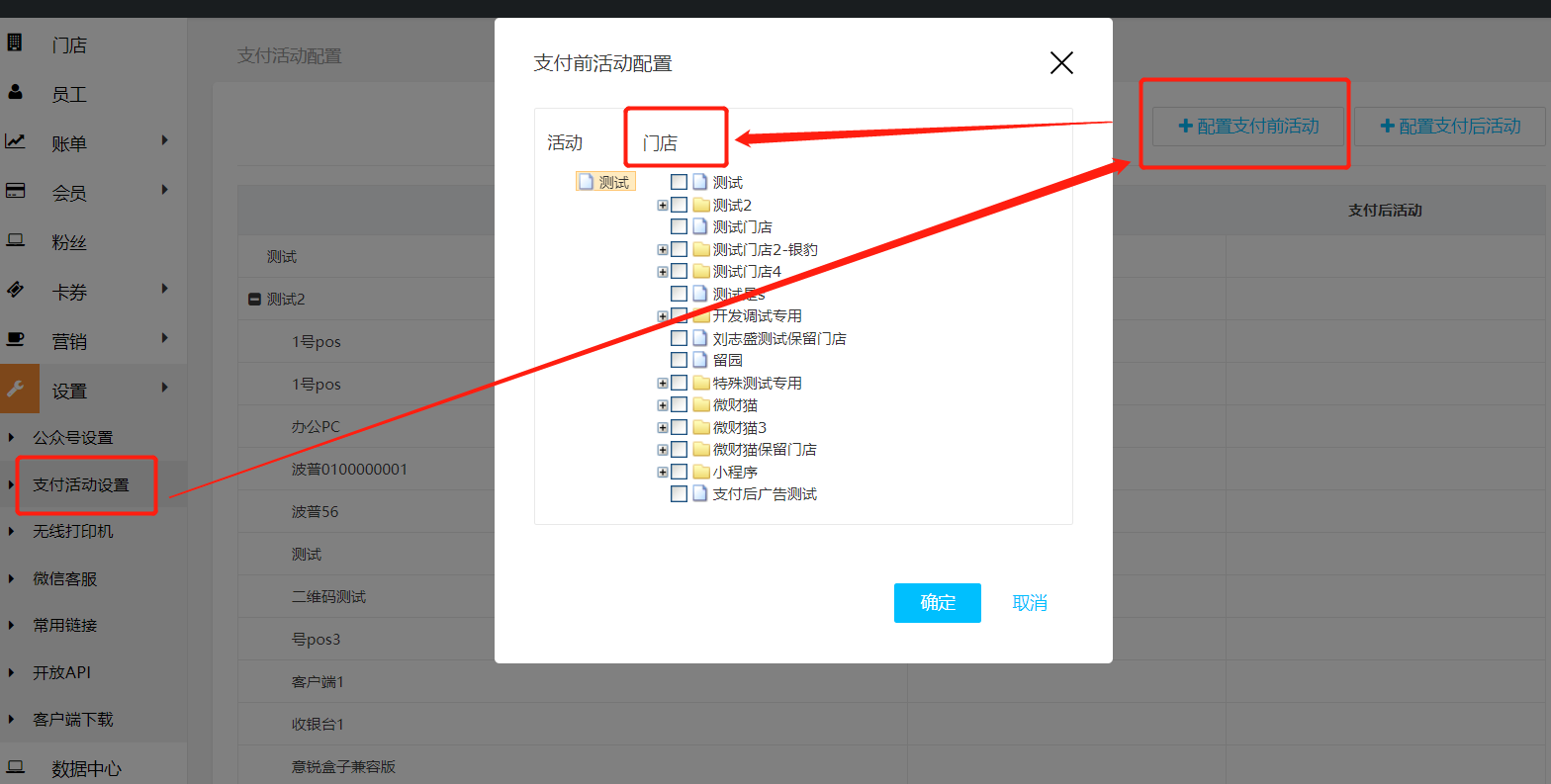This screenshot has width=1551, height=784.
Task: Click the 门店 building icon in sidebar
Action: 15,43
